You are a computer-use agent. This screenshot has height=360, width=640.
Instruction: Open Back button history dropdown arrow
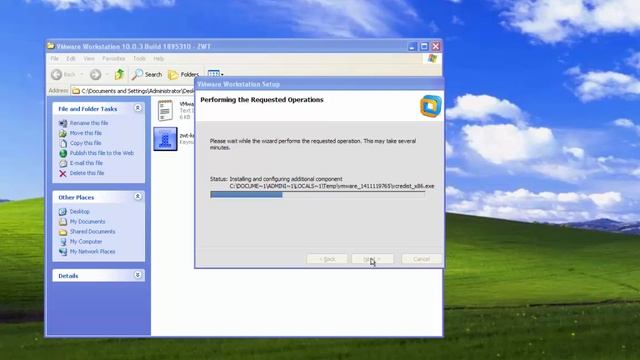point(82,75)
